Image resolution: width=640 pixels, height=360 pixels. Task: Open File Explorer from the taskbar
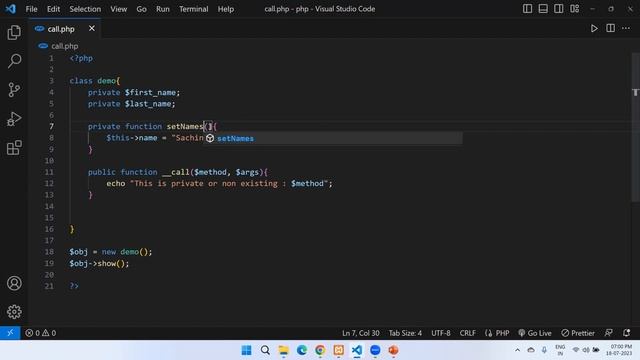tap(283, 350)
